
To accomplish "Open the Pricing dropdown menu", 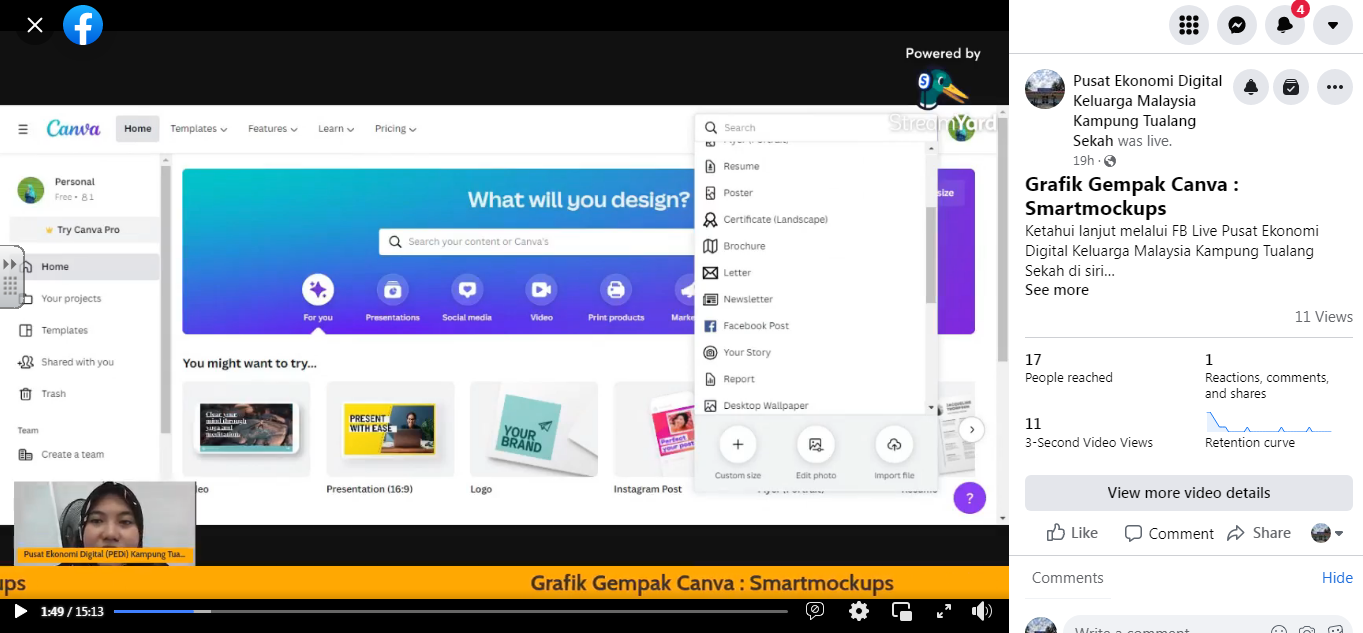I will coord(395,129).
